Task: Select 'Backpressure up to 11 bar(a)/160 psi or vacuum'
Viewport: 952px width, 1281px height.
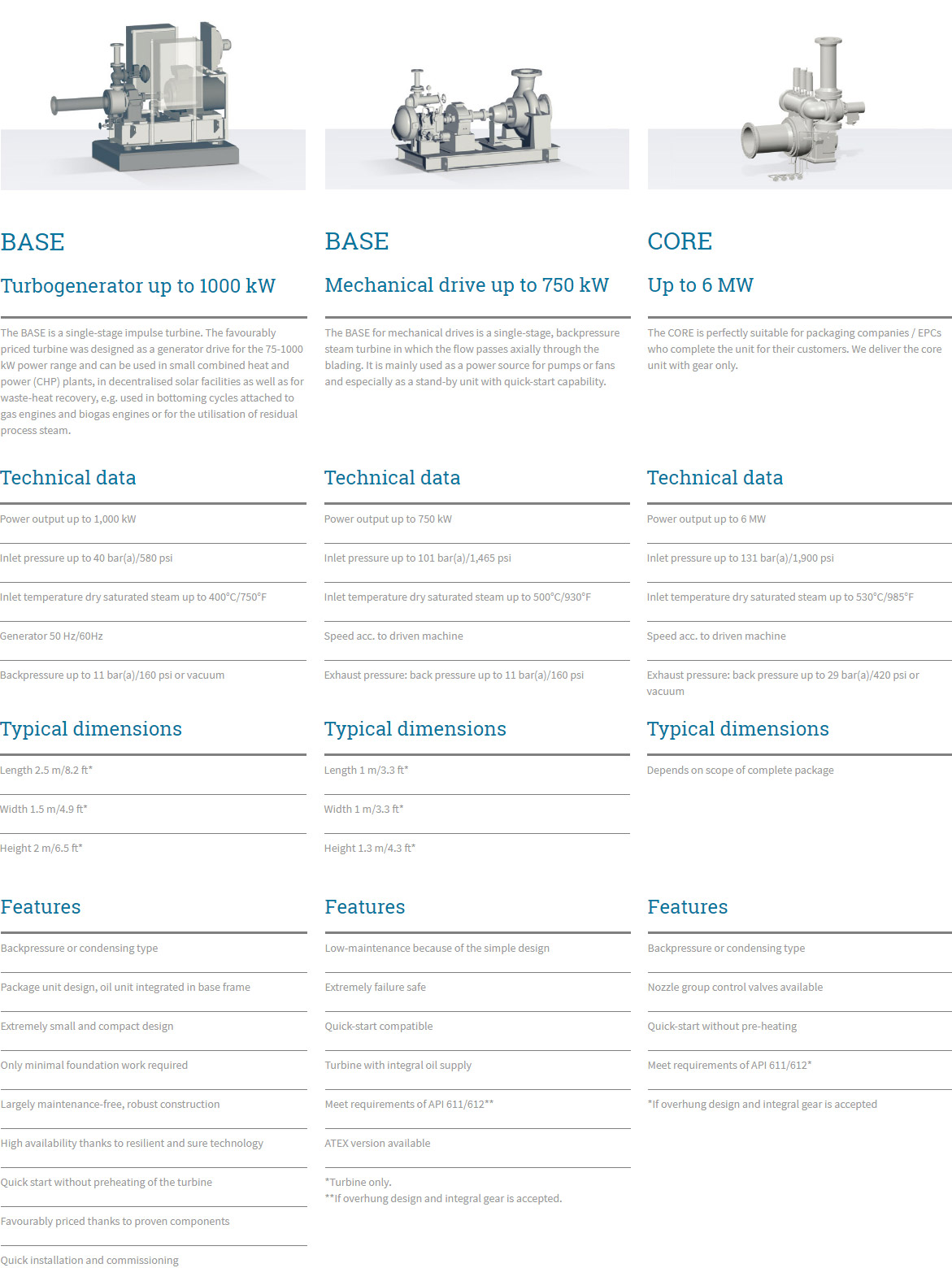Action: [112, 675]
